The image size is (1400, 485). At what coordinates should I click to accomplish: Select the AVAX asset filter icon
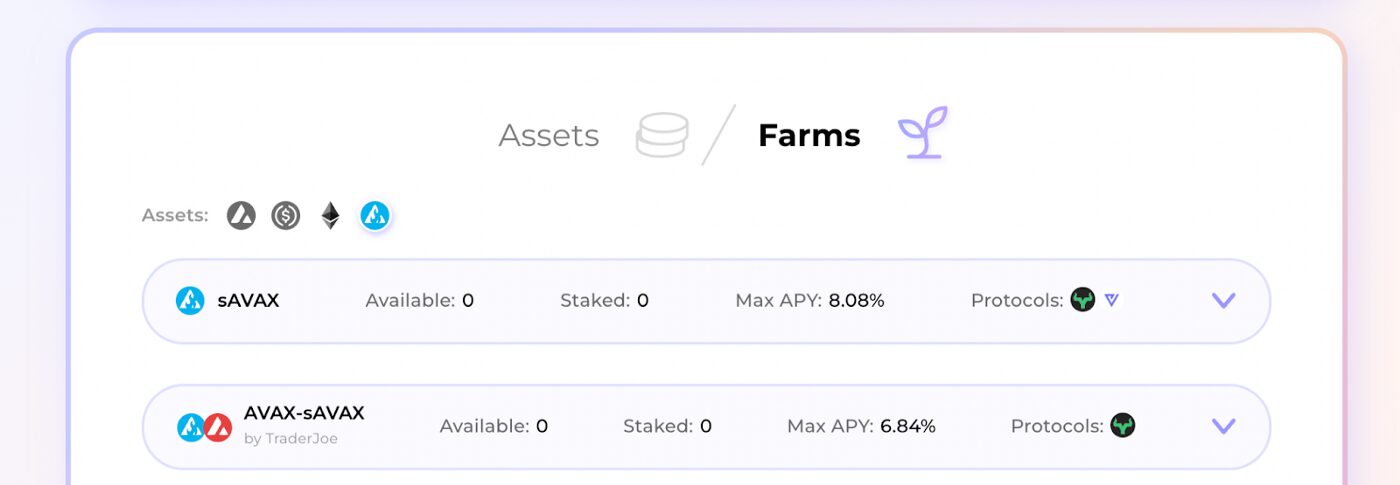pos(241,215)
